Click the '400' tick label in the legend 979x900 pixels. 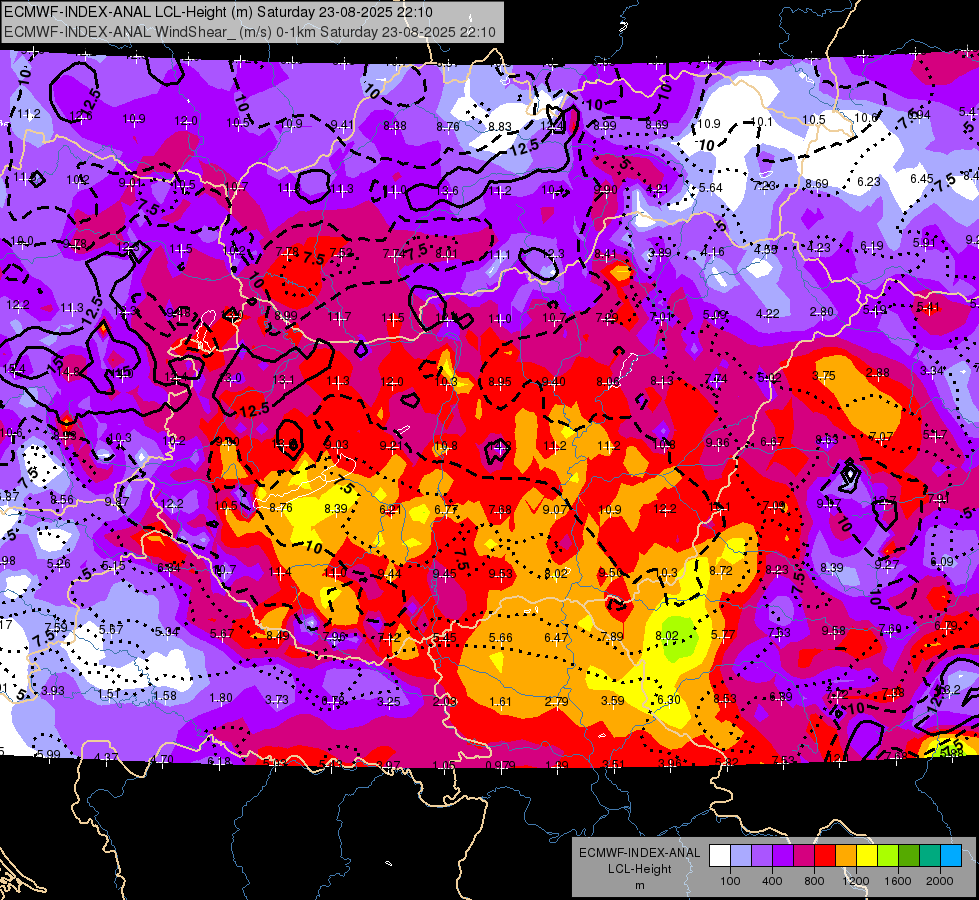click(x=772, y=881)
